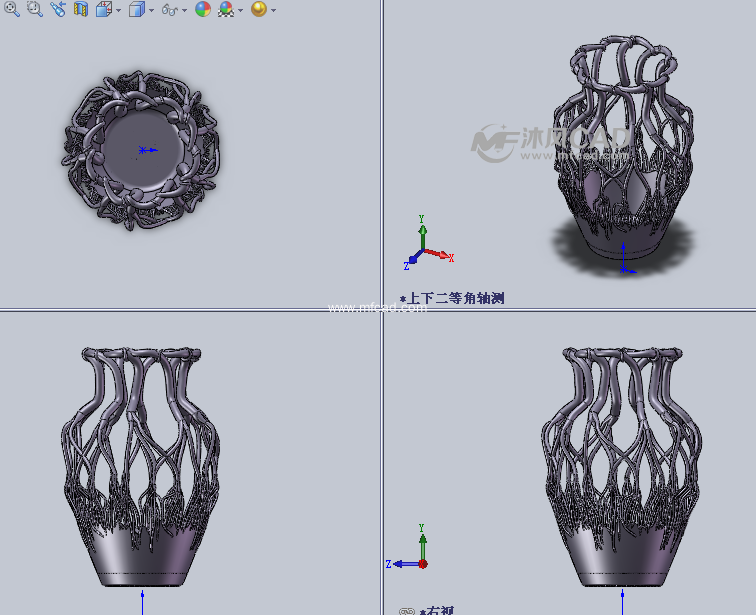Open Edit Appearance color ball
The height and width of the screenshot is (615, 756).
click(203, 9)
